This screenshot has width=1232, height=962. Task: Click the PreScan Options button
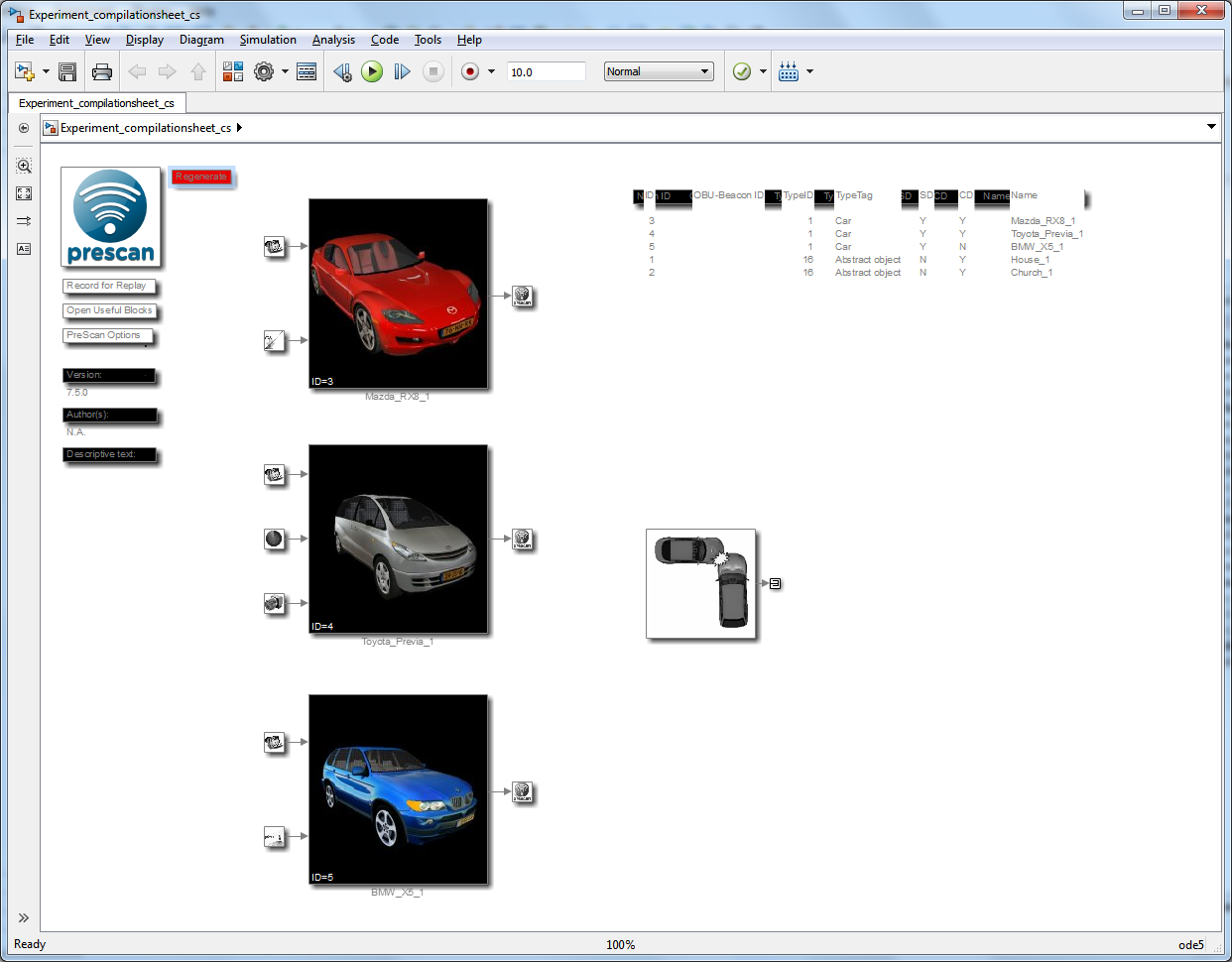point(108,335)
